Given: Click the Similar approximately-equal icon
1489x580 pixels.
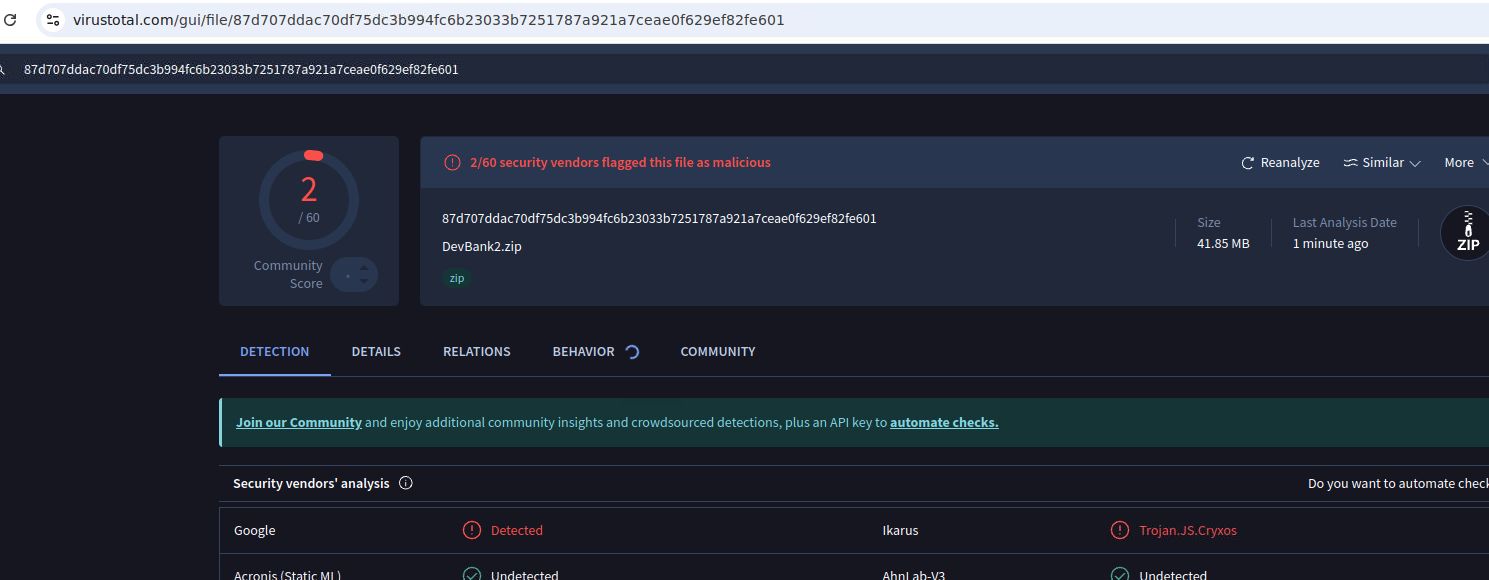Looking at the screenshot, I should 1350,163.
